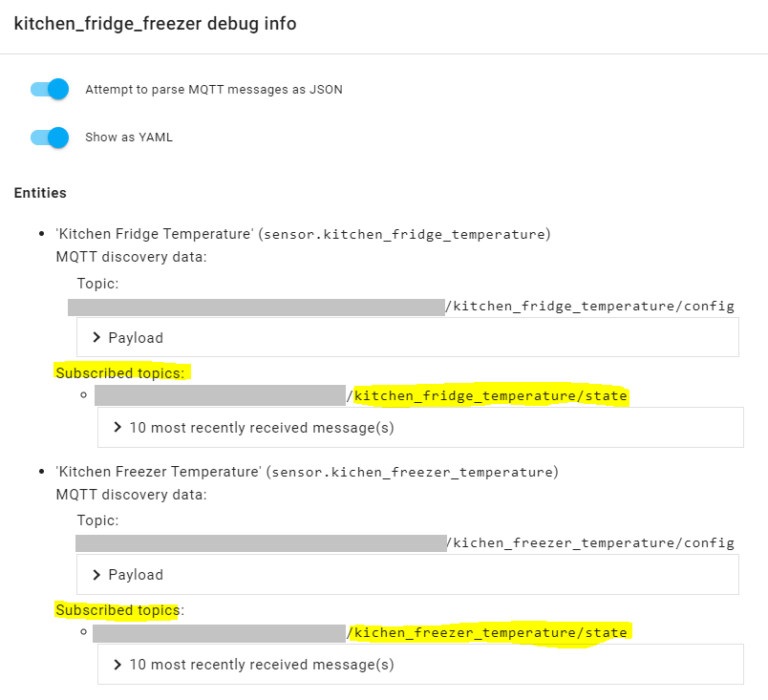Open the Payload section under kichen_freezer_temperature config

click(408, 575)
